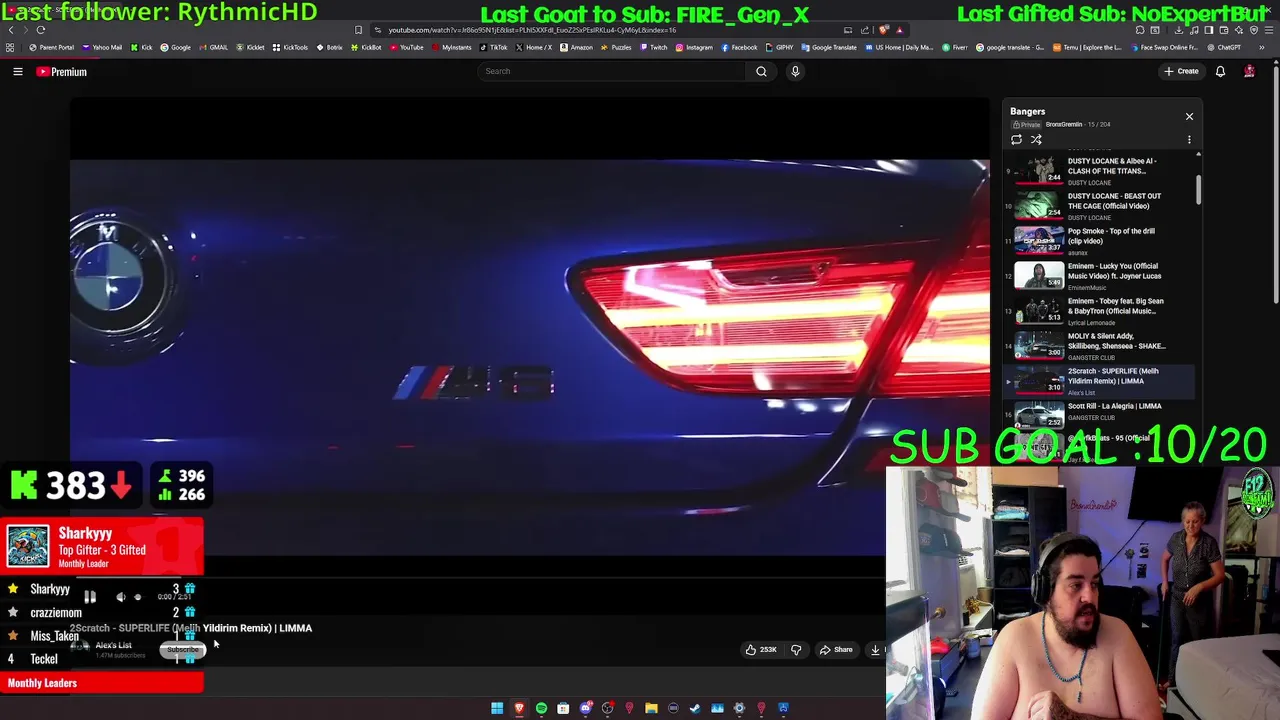Click the browser address bar URL
1280x720 pixels.
pyautogui.click(x=532, y=30)
